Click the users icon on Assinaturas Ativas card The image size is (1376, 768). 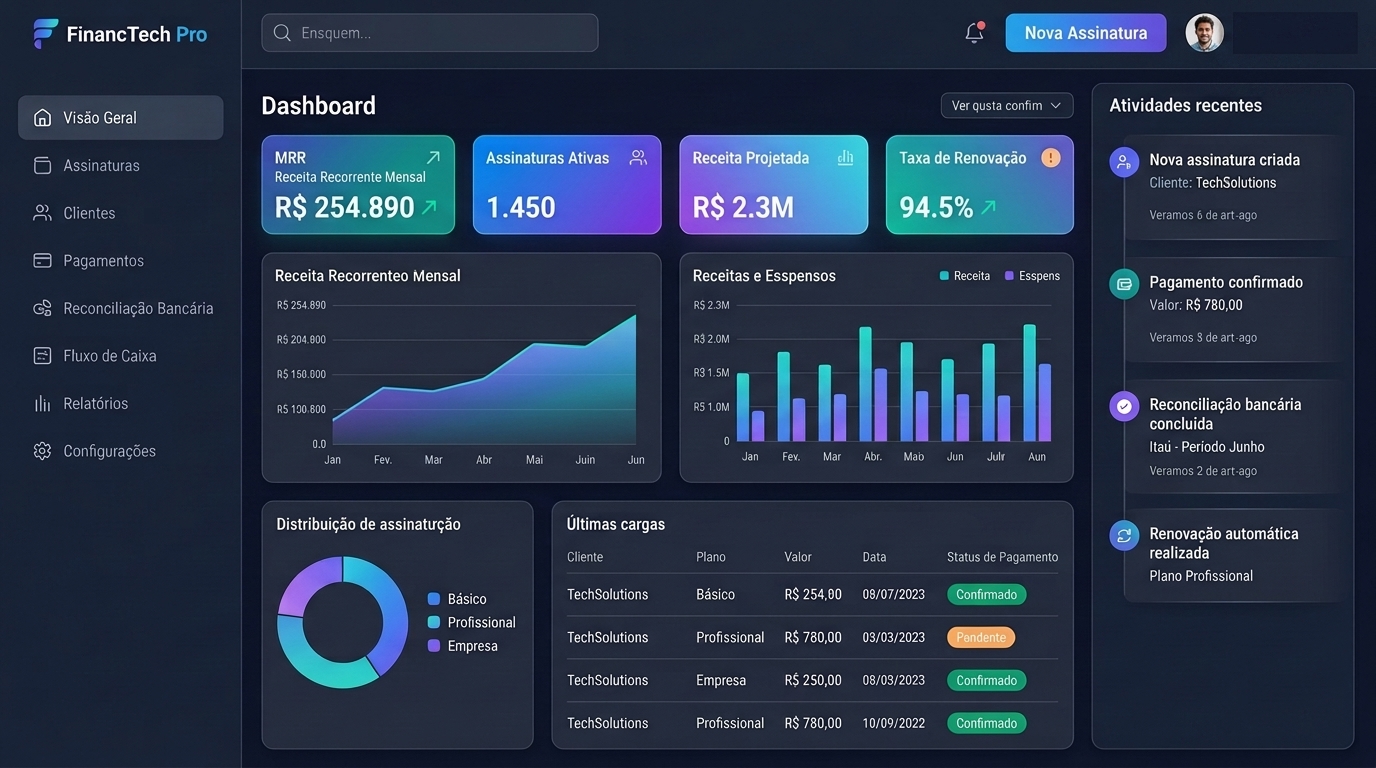pos(638,157)
